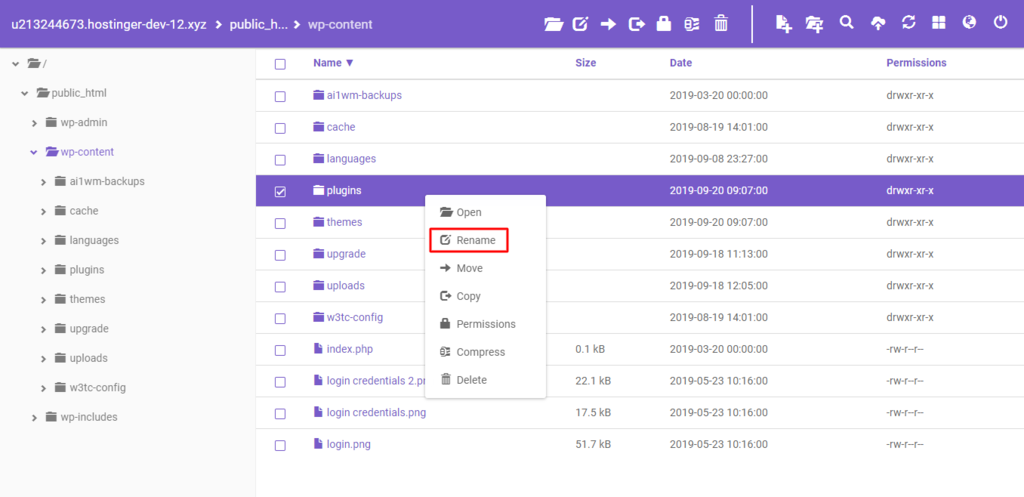This screenshot has height=497, width=1024.
Task: Click the New File icon in toolbar
Action: [x=784, y=23]
